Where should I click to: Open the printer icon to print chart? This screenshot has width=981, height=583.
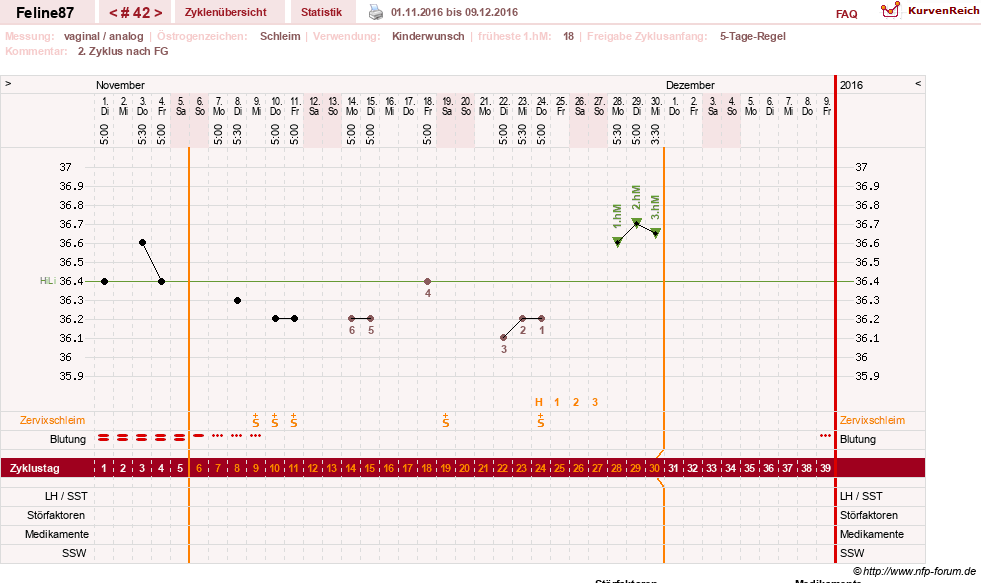[x=375, y=12]
